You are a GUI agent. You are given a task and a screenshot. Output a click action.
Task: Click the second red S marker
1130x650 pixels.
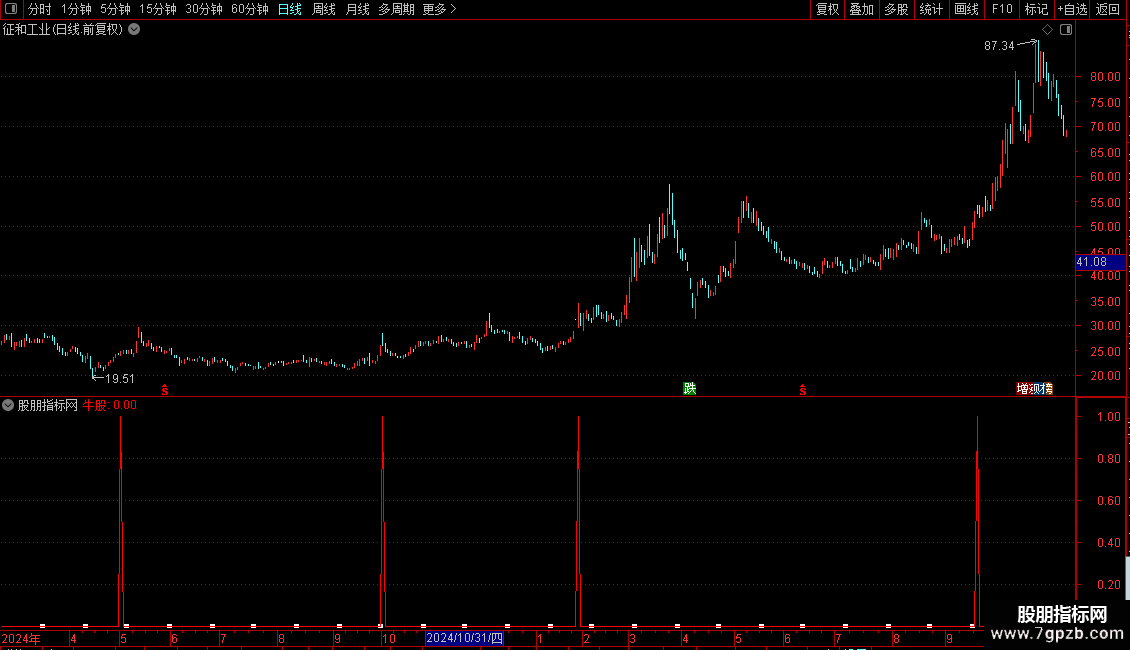tap(803, 390)
